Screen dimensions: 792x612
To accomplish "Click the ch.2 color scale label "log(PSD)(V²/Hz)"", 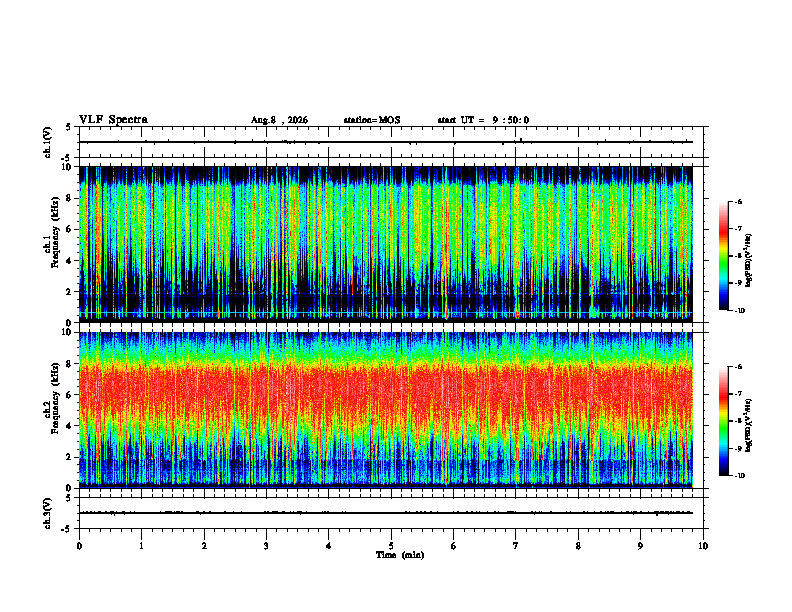I will tap(749, 425).
